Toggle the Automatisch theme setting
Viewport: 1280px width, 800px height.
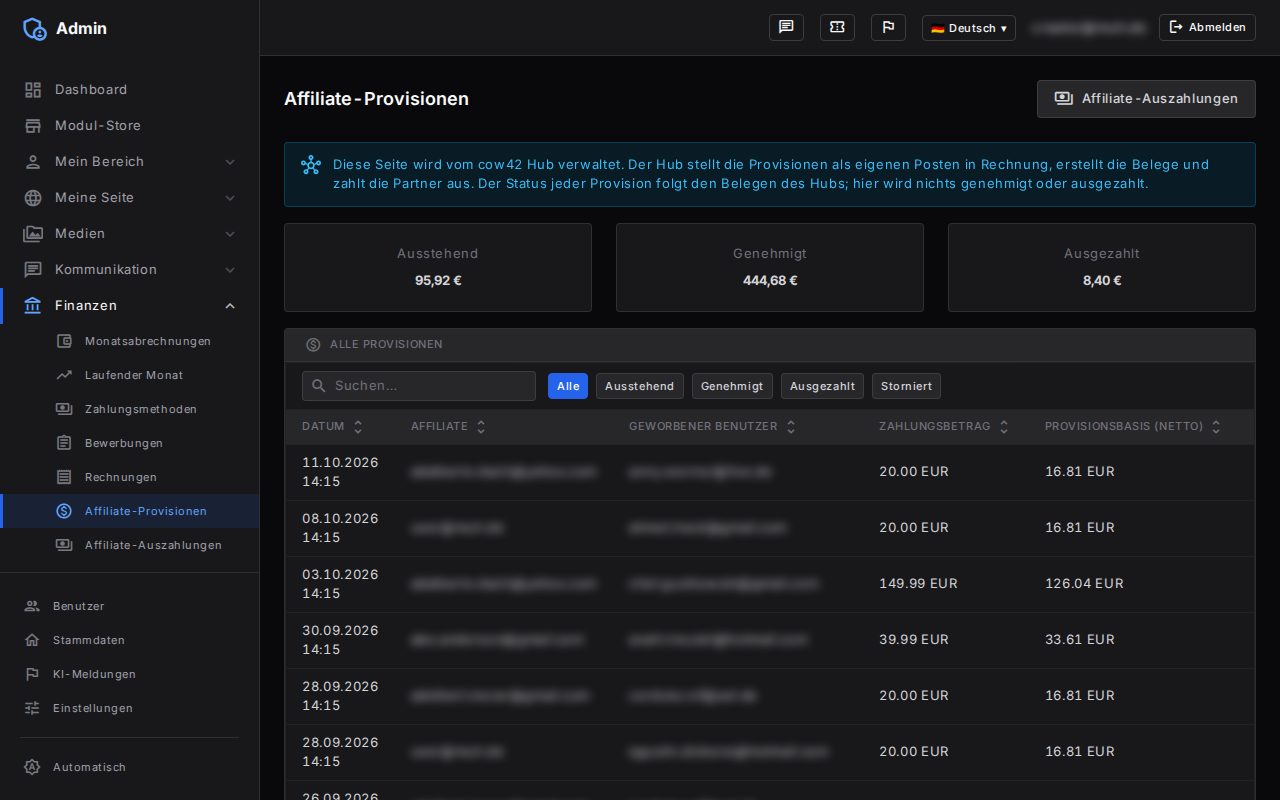tap(130, 767)
